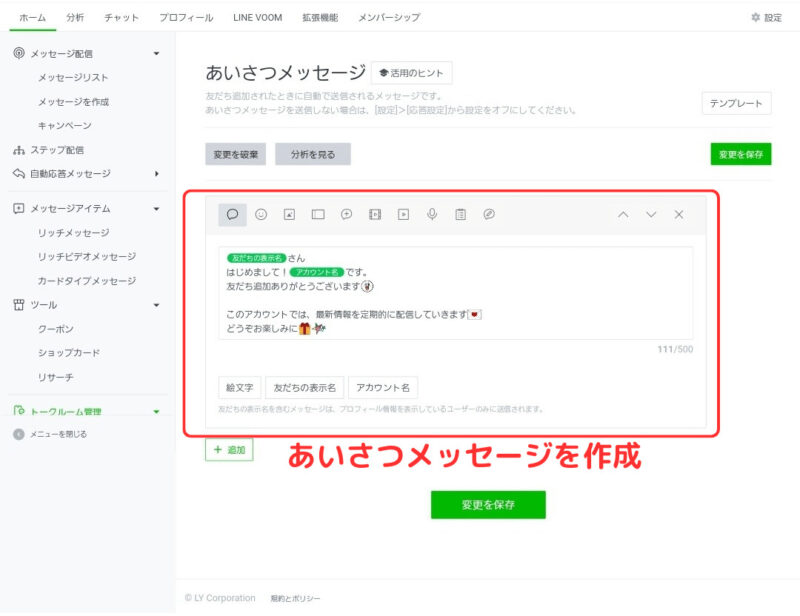This screenshot has width=800, height=616.
Task: Click the トークルーム管理 icon
Action: [x=19, y=410]
